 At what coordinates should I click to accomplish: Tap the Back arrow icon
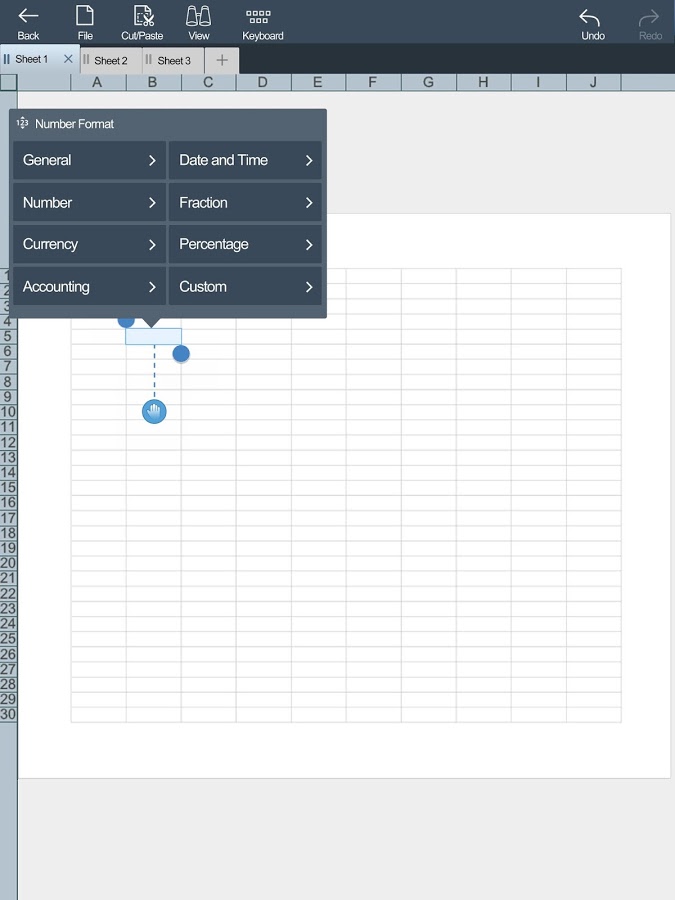[x=28, y=16]
